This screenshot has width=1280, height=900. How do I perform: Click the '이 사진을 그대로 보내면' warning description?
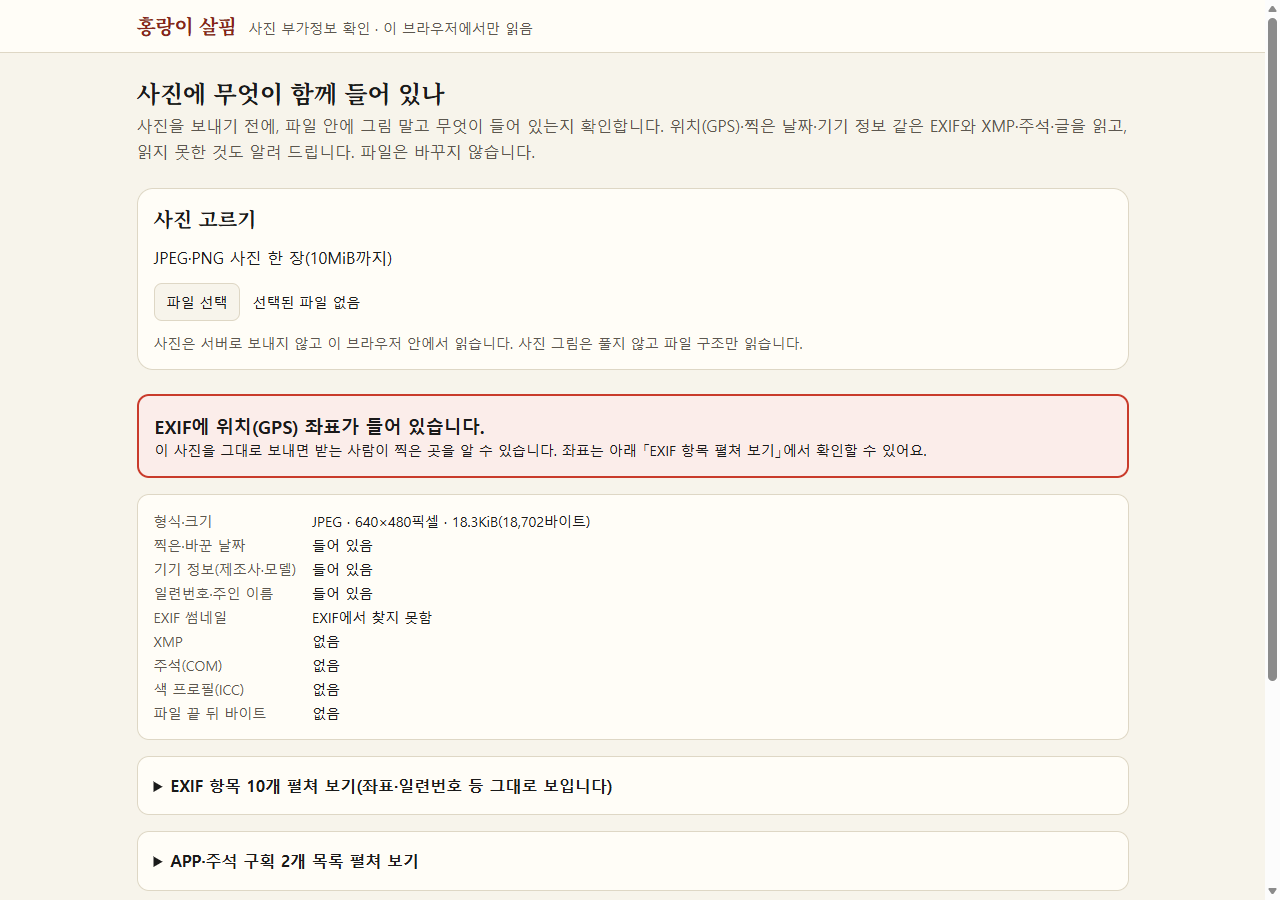541,451
